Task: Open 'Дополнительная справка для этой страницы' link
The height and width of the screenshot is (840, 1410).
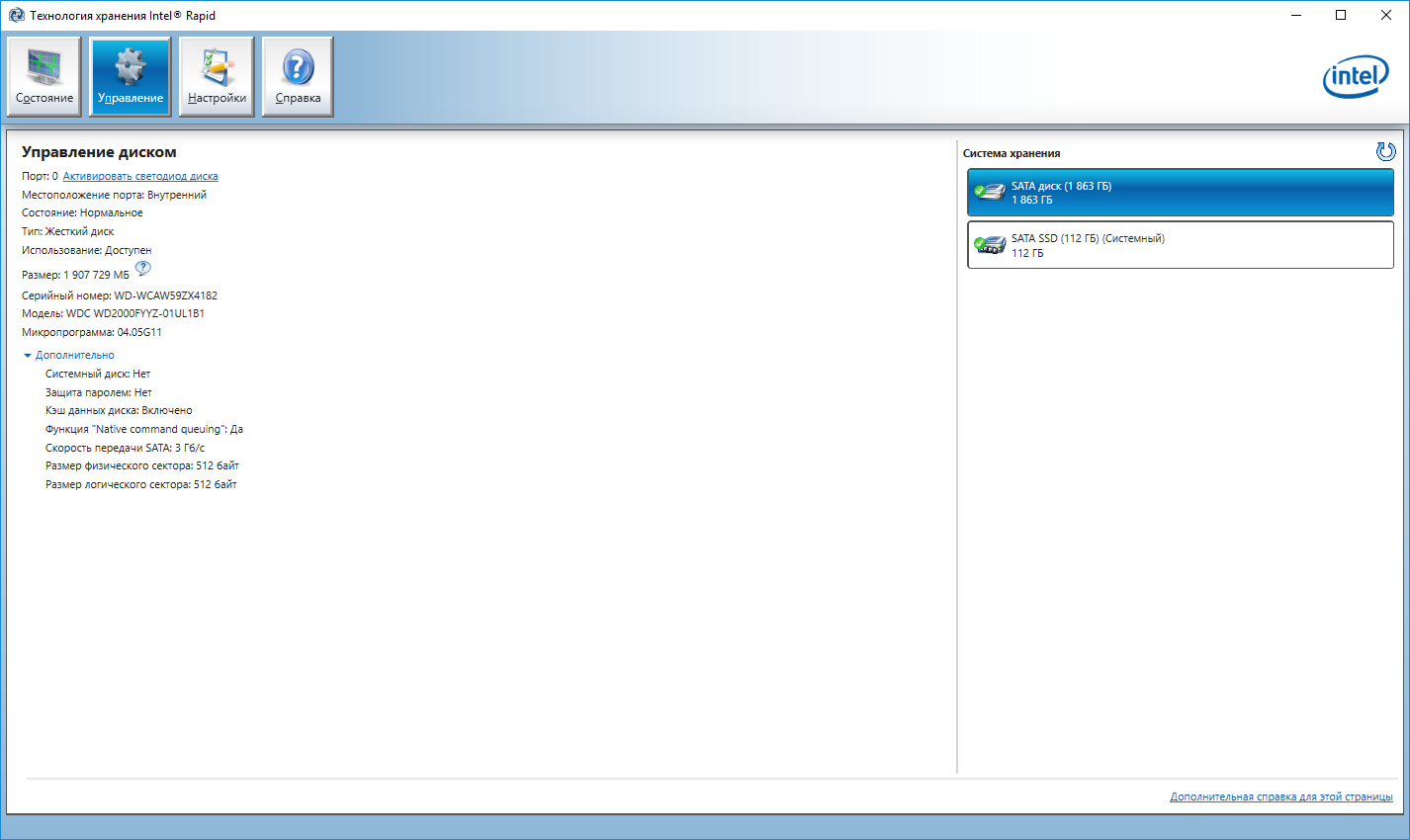Action: point(1281,797)
